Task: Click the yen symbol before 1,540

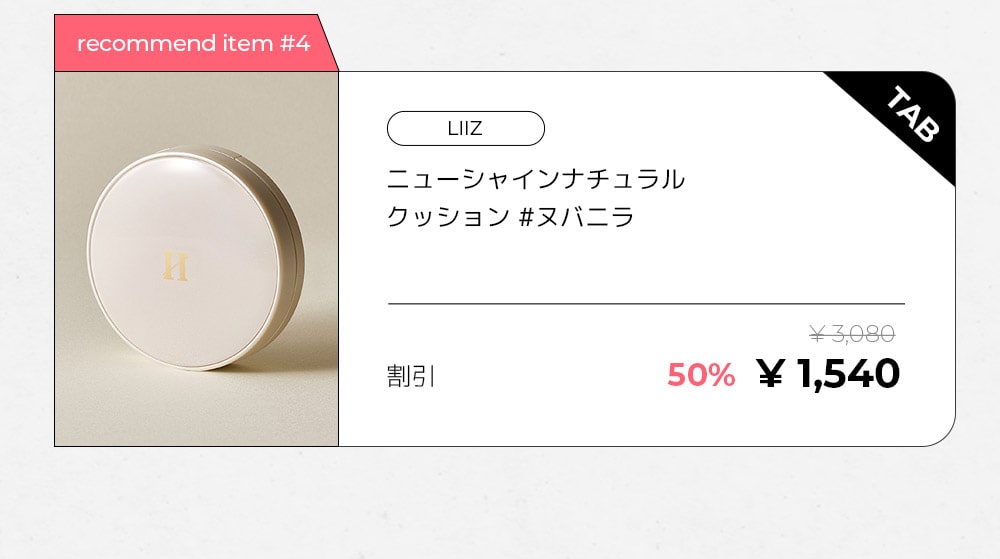Action: [x=769, y=374]
